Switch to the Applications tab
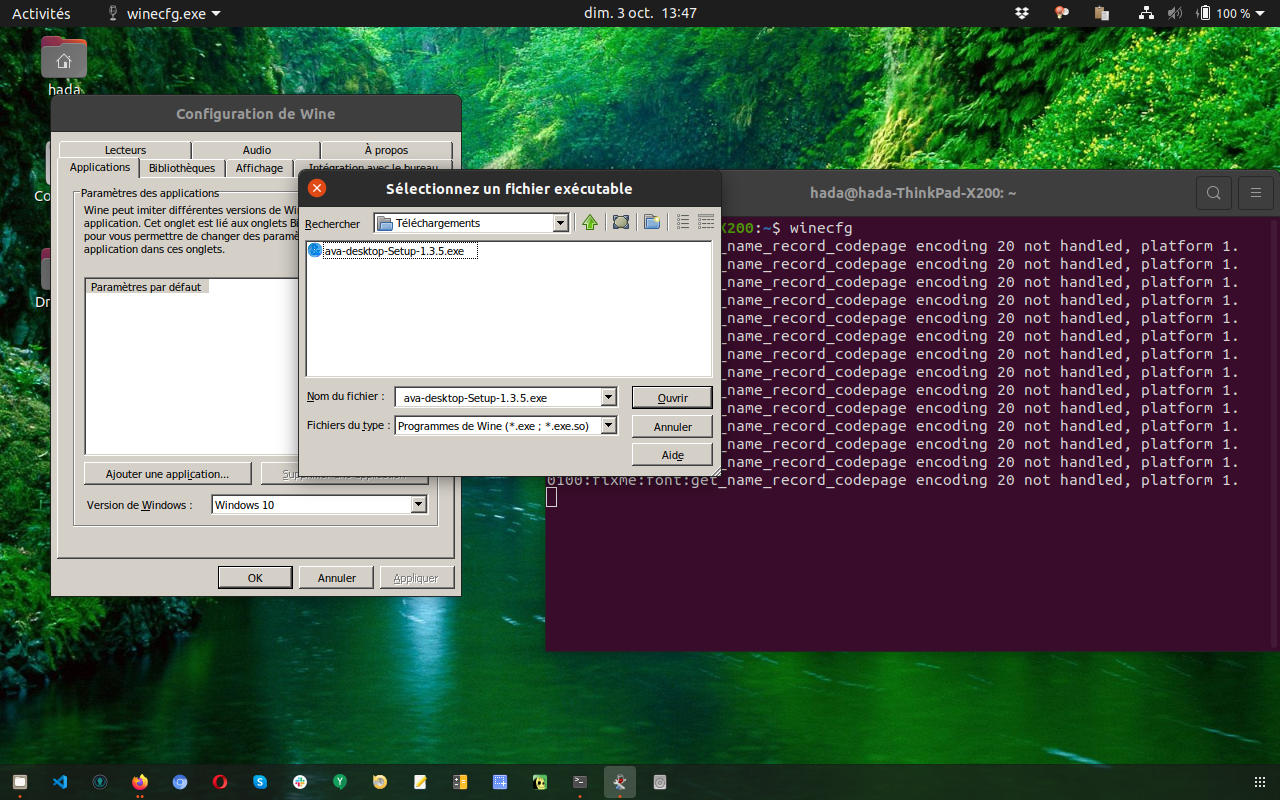This screenshot has height=800, width=1280. (x=100, y=167)
